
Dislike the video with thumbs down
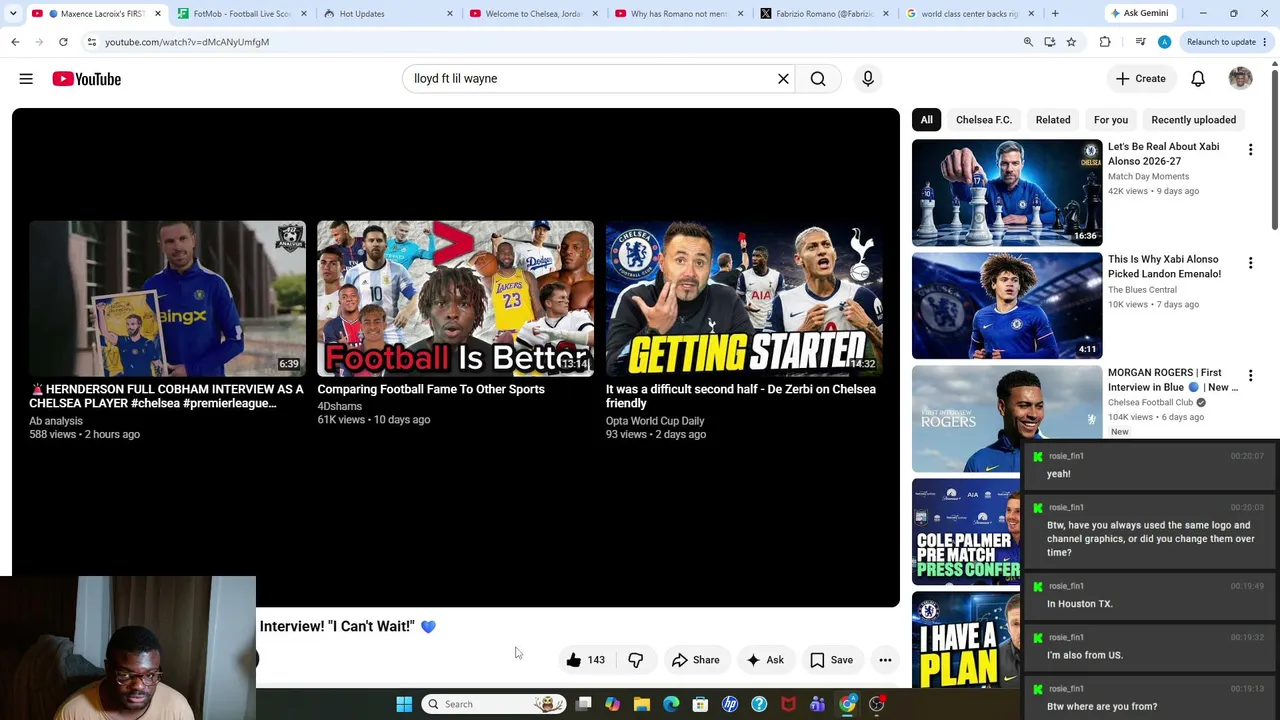tap(636, 660)
